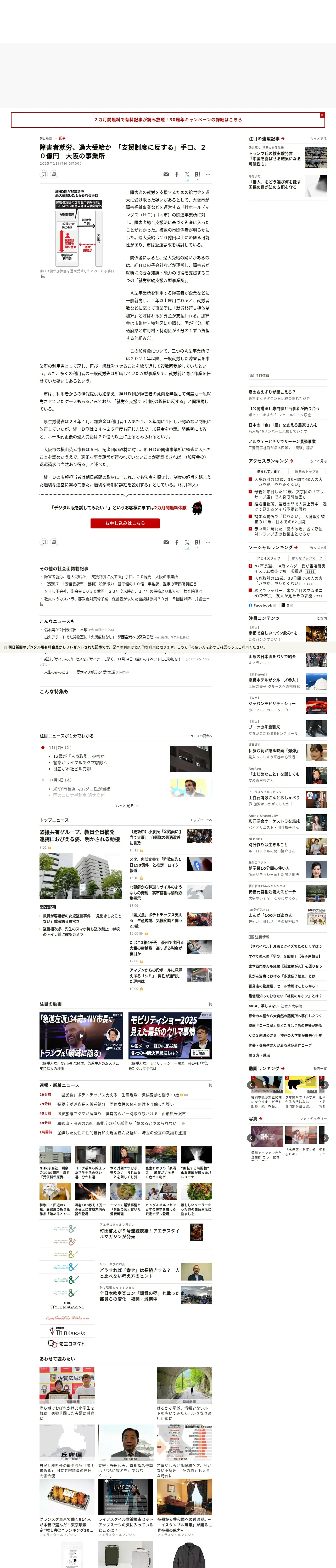Click the bottom Facebook share icon
Image resolution: width=336 pixels, height=1568 pixels.
(x=177, y=542)
